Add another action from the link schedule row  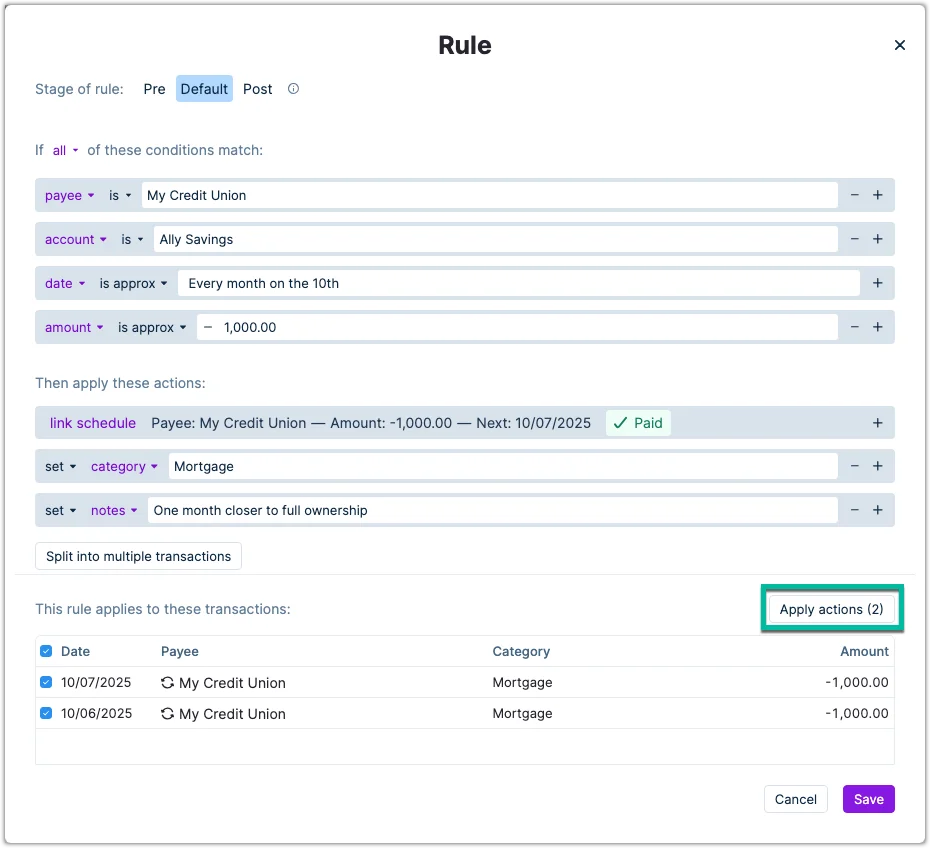click(878, 422)
